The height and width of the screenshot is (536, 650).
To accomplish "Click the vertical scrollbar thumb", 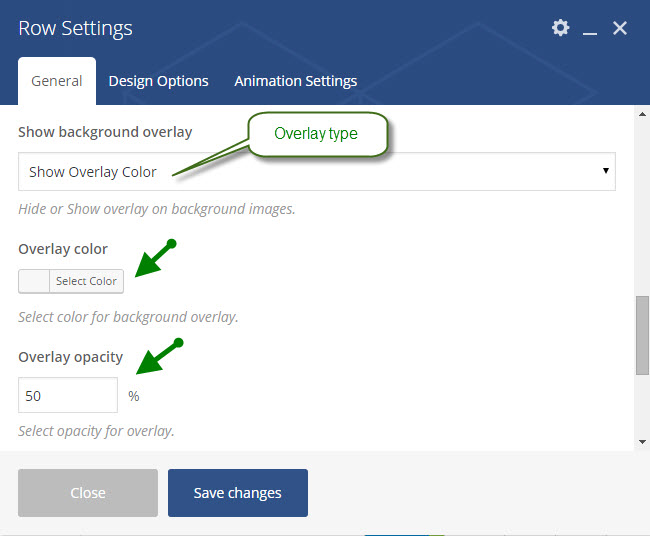I will (642, 335).
